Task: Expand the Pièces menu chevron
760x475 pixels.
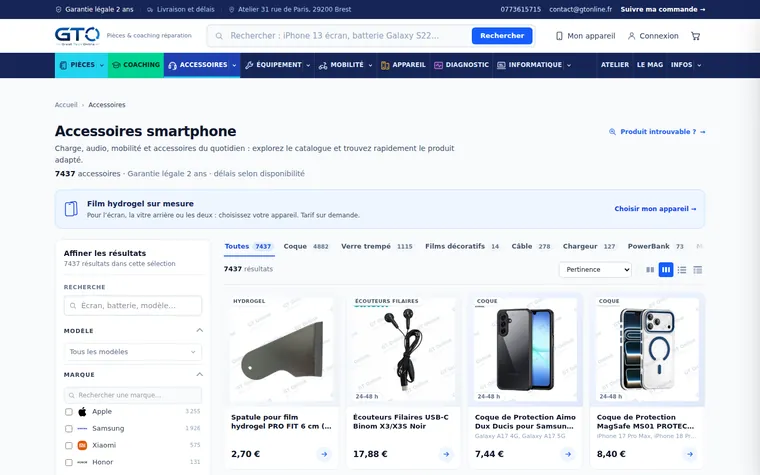Action: click(x=102, y=65)
